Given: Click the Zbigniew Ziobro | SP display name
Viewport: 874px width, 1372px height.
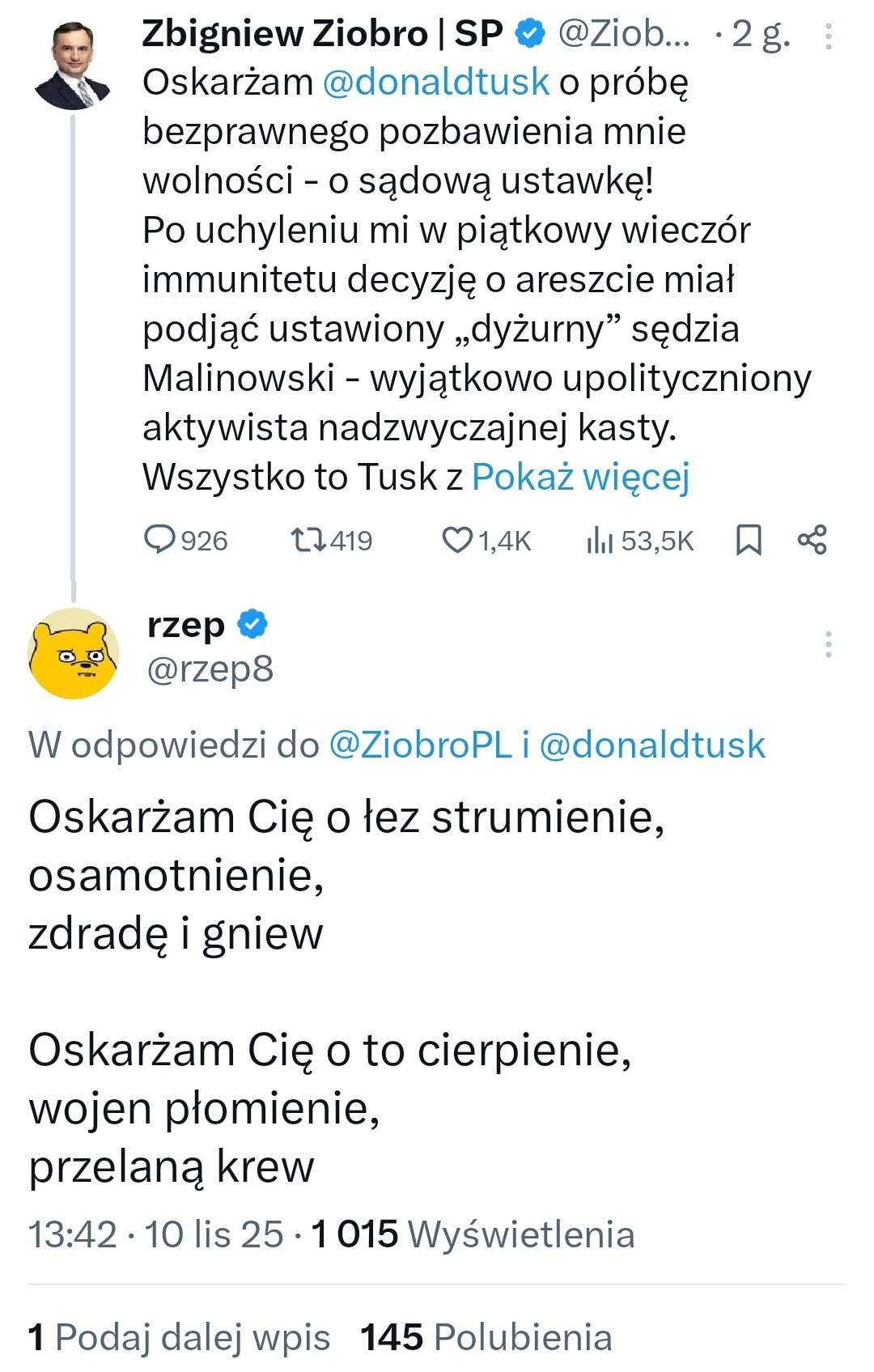Looking at the screenshot, I should pos(322,34).
